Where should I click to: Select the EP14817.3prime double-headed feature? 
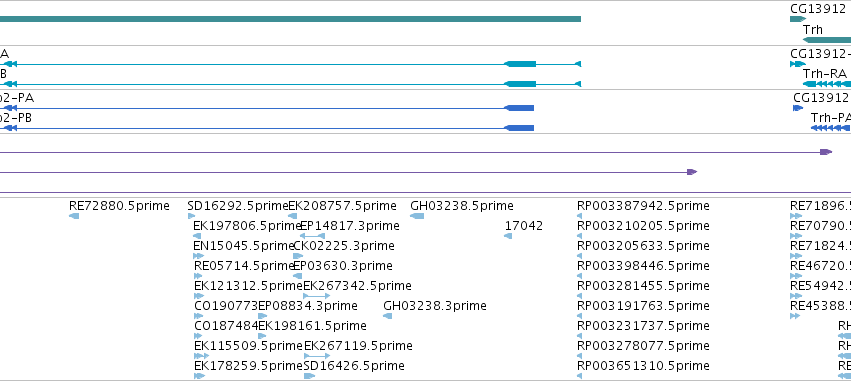tap(313, 236)
